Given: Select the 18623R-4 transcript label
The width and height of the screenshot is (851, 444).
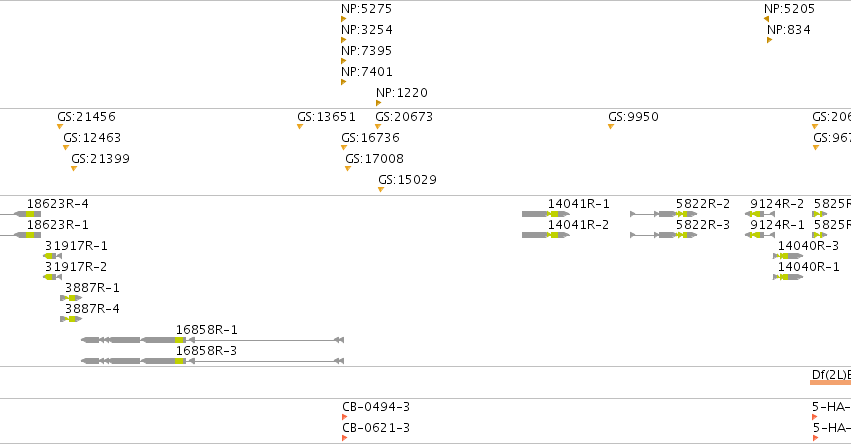Looking at the screenshot, I should [58, 204].
